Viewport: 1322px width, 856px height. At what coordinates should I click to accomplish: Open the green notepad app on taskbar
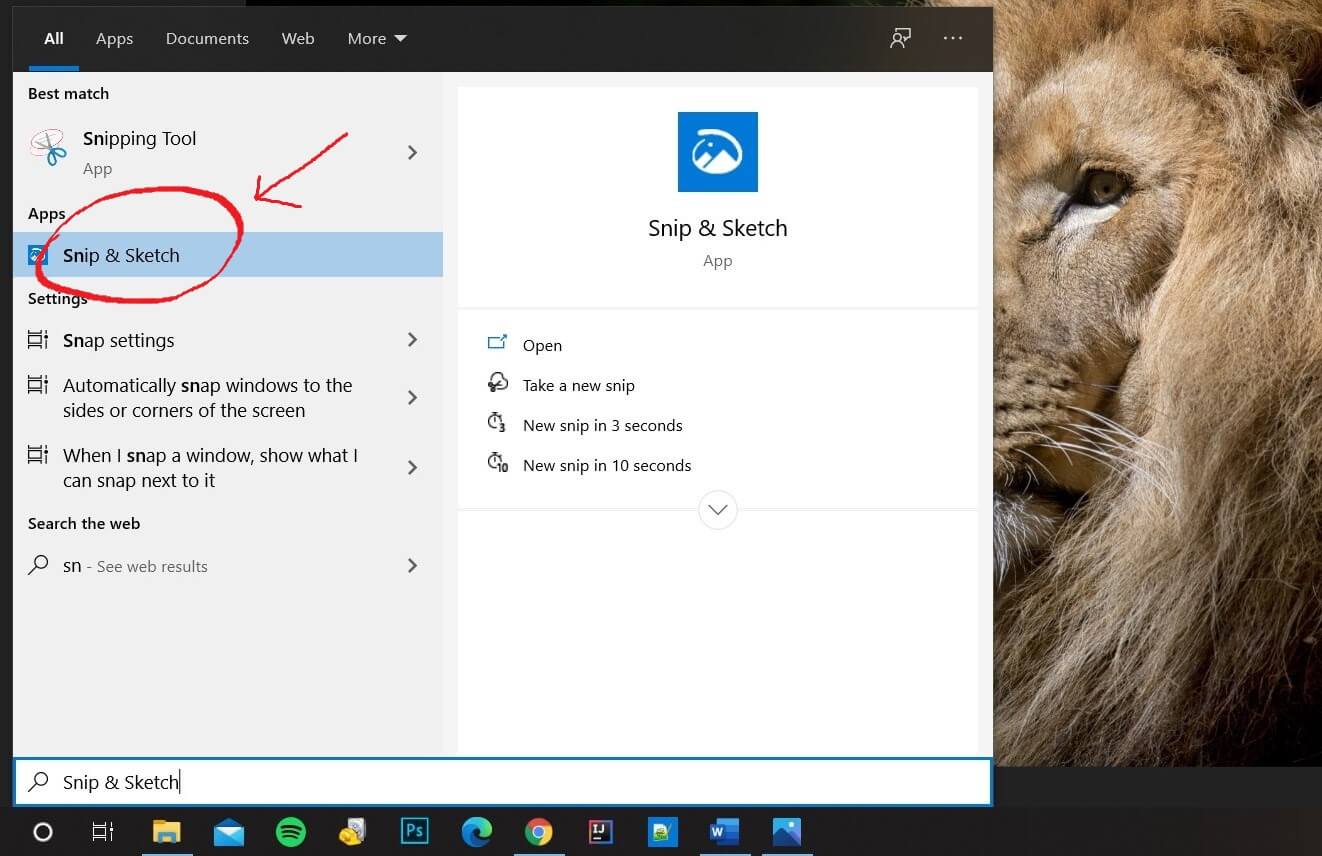[x=663, y=831]
